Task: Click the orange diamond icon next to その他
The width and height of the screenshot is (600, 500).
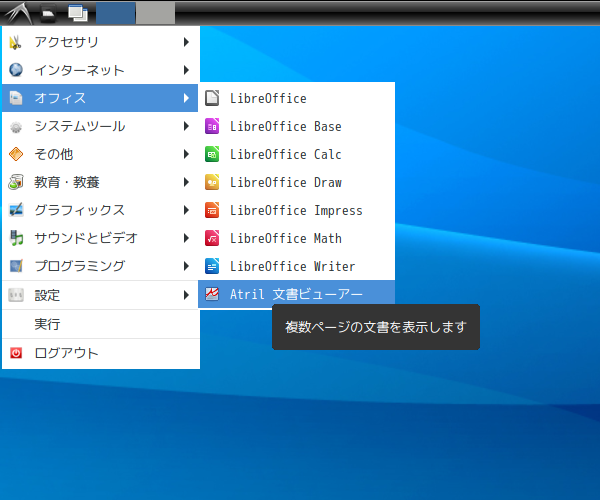Action: coord(16,154)
